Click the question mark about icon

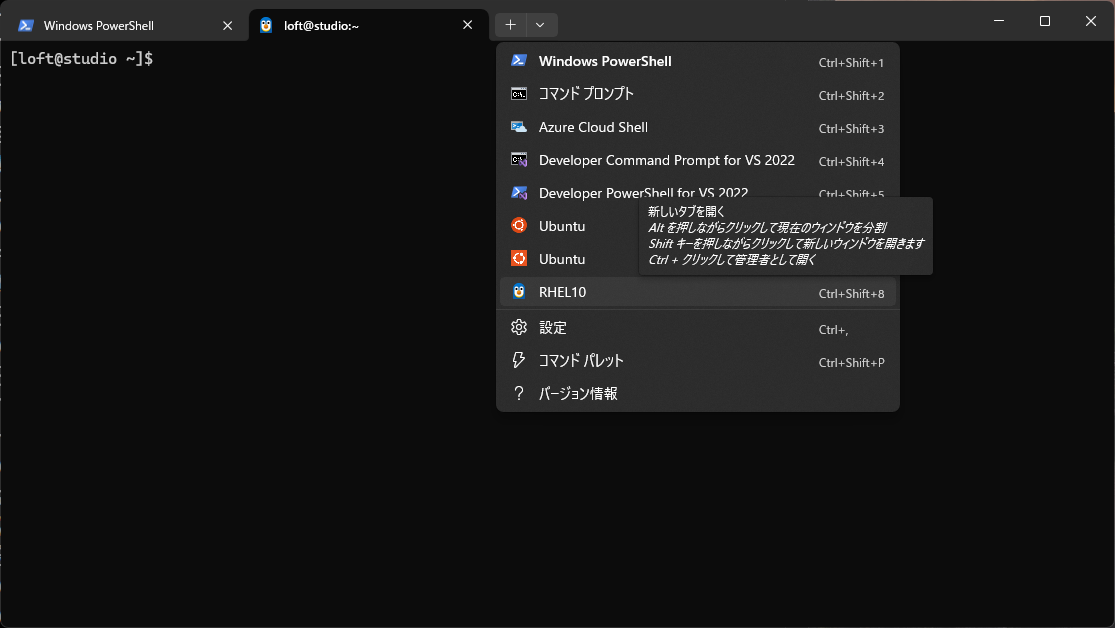coord(519,393)
